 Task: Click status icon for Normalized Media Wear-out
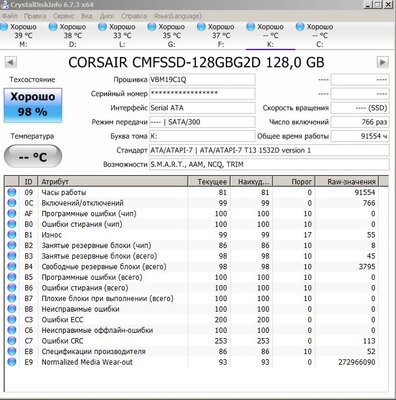(x=12, y=362)
